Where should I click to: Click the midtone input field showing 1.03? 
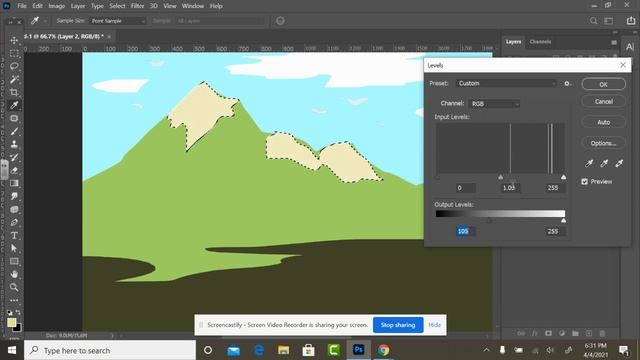(x=510, y=188)
